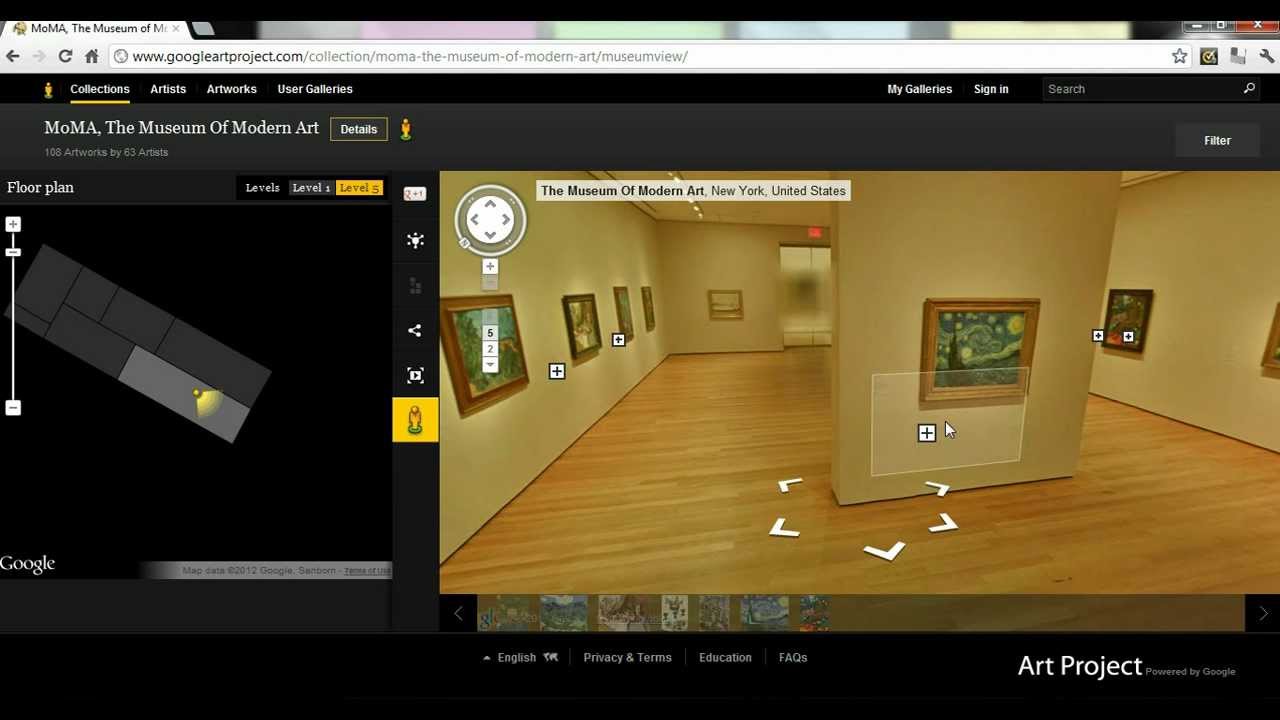
Task: Click the Sign in link
Action: [991, 89]
